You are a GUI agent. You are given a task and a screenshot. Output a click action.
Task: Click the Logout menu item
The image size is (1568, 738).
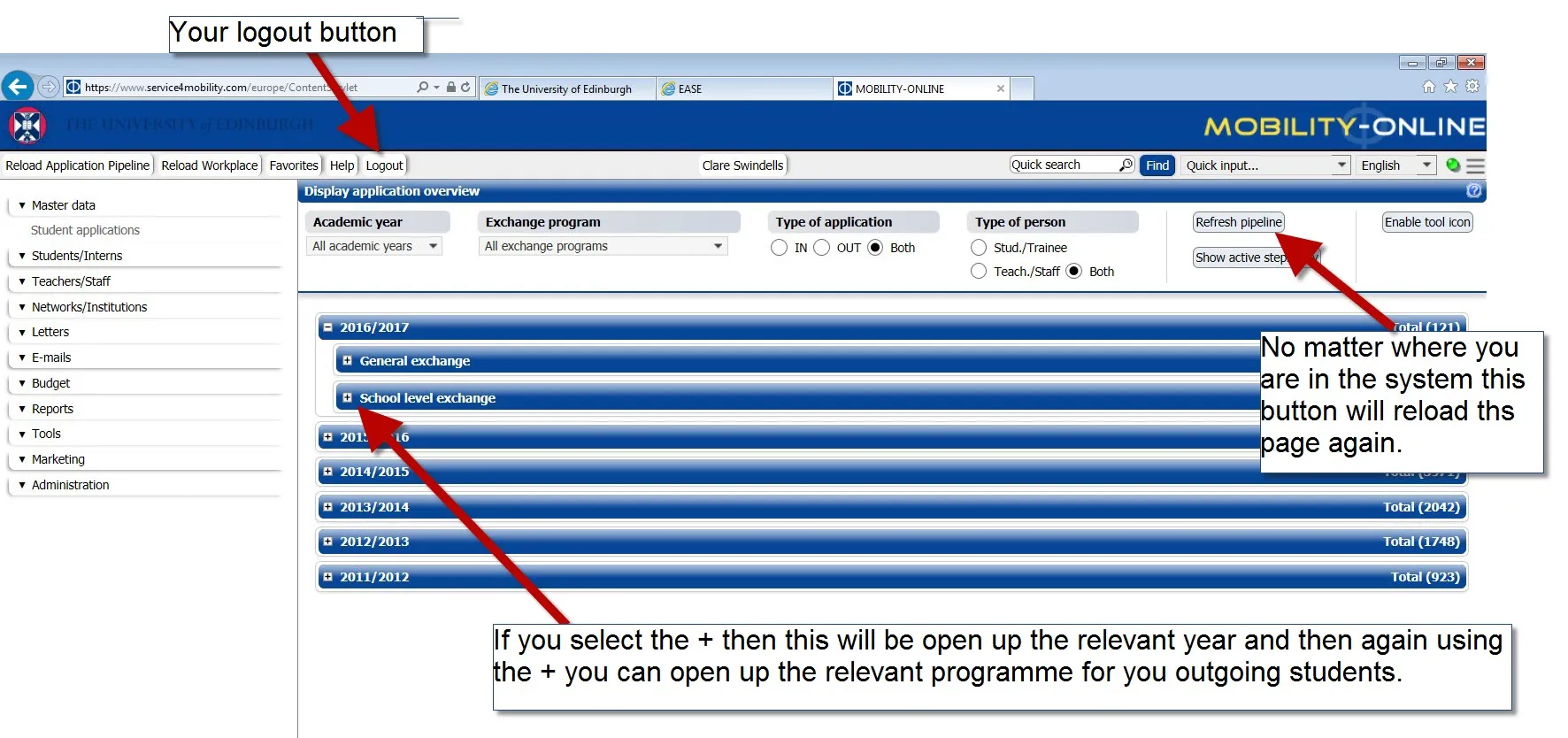[385, 165]
